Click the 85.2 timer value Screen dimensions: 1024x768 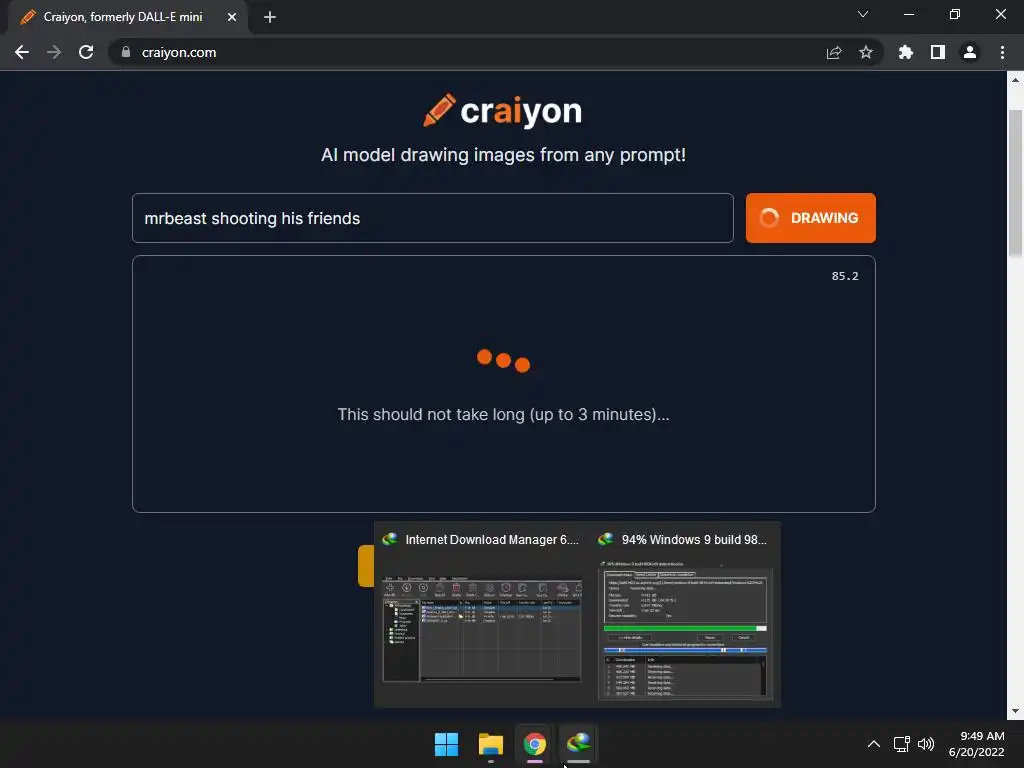tap(845, 276)
